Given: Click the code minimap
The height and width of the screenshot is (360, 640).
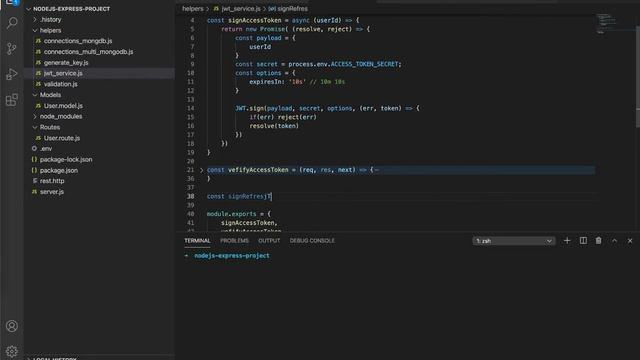Looking at the screenshot, I should coord(606,24).
